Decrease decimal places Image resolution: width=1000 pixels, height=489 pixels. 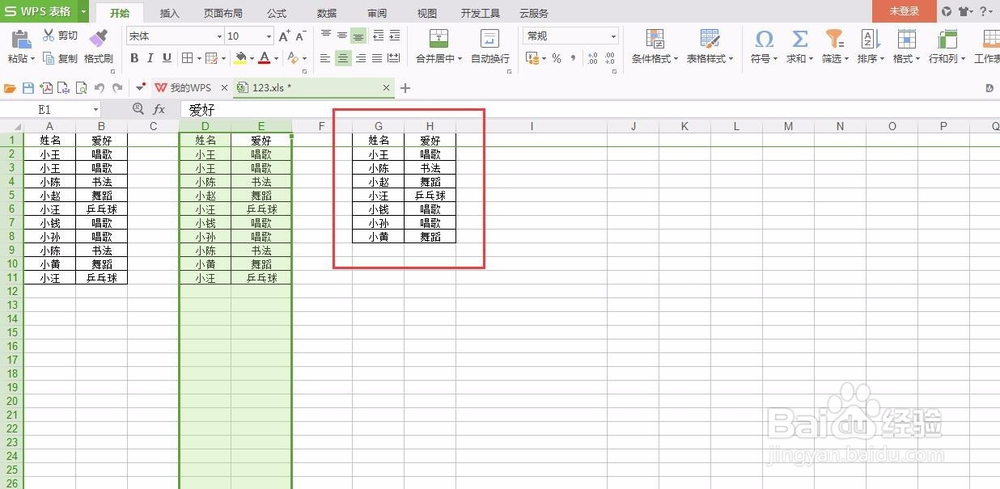coord(610,58)
